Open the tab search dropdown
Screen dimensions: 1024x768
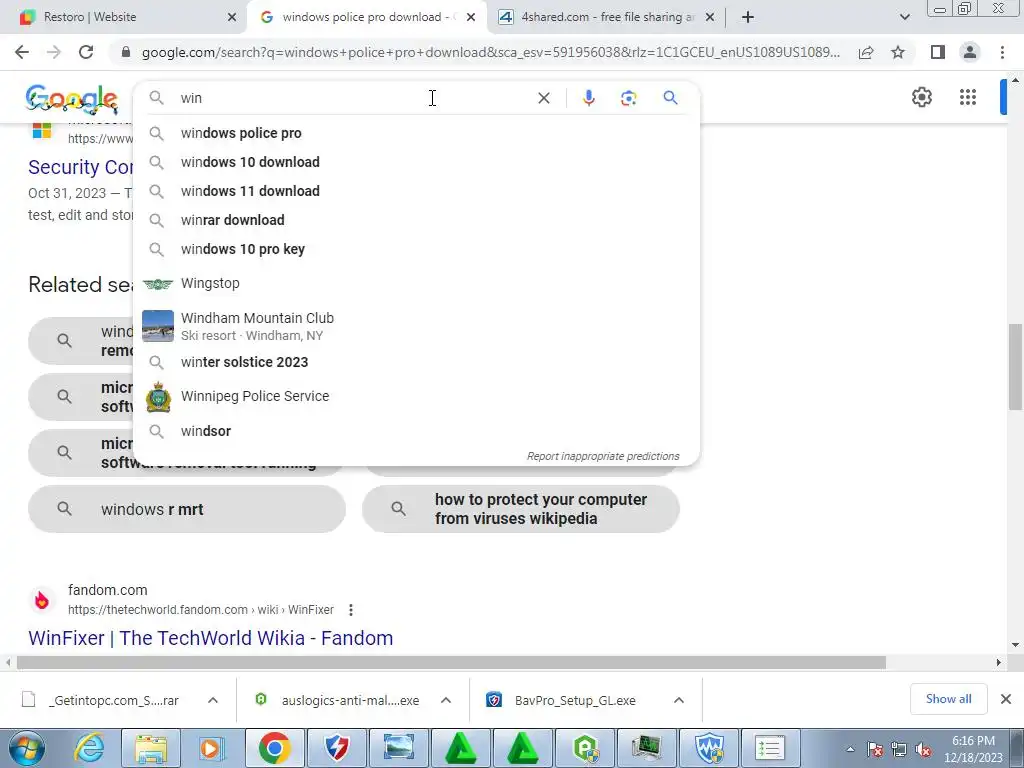(904, 17)
